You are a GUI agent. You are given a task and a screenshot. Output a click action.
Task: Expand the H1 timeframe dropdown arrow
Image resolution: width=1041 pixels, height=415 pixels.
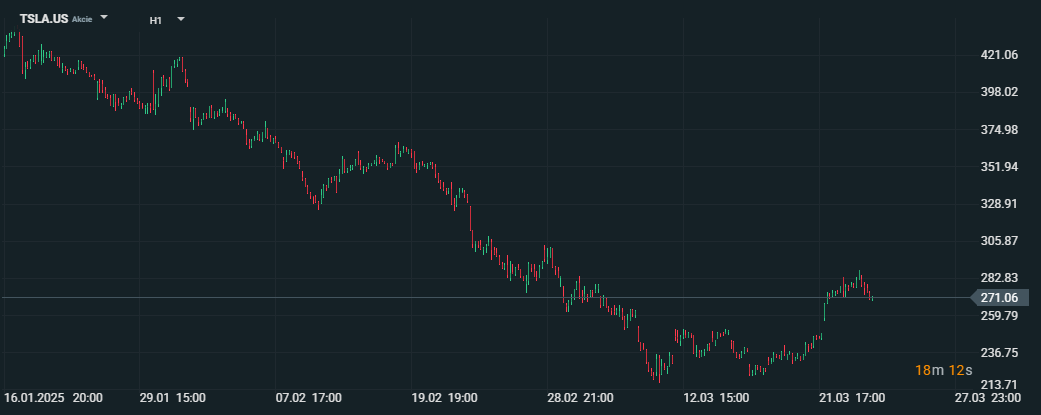pyautogui.click(x=181, y=19)
